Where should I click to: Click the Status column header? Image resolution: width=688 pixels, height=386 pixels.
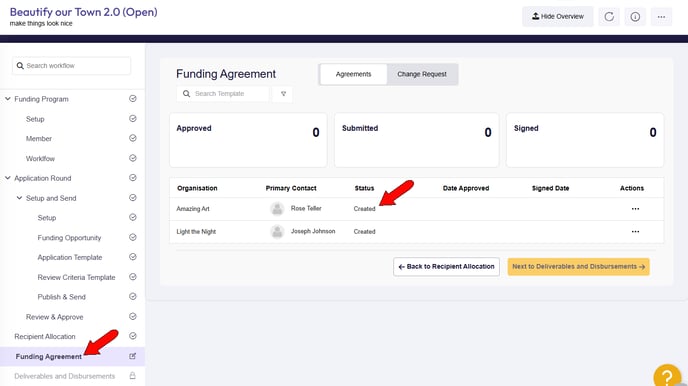click(x=364, y=188)
